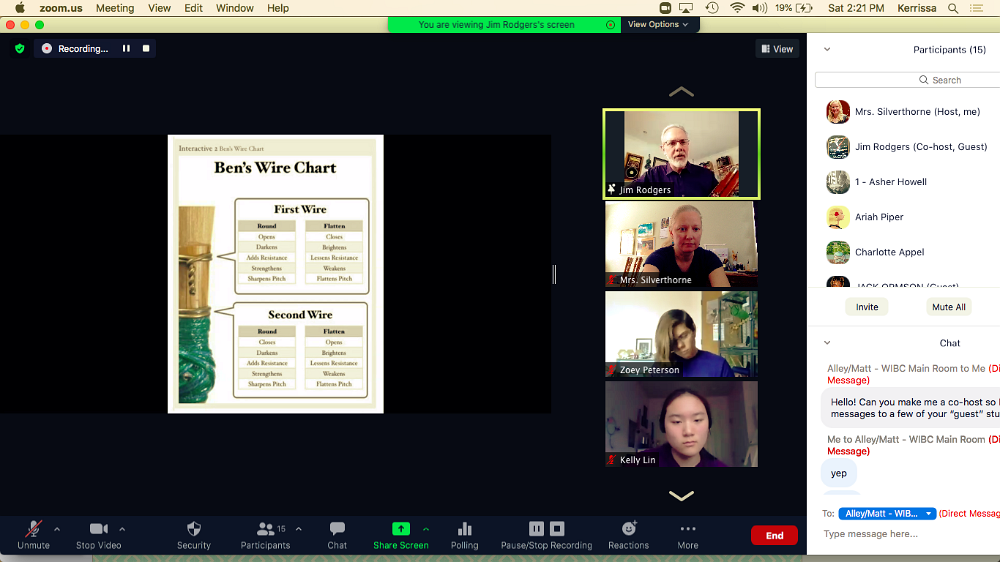This screenshot has width=1000, height=562.
Task: Toggle the Participants panel in toolbar
Action: pyautogui.click(x=265, y=535)
